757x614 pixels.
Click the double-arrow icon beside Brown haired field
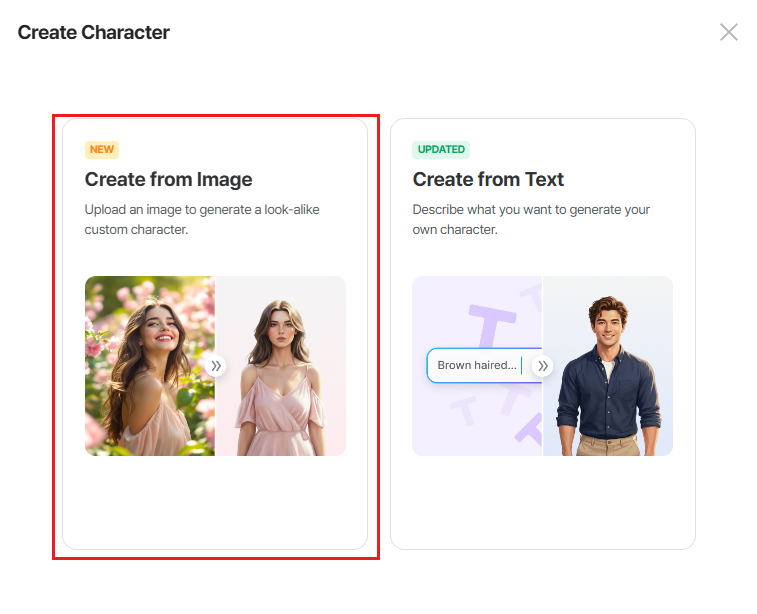(543, 366)
